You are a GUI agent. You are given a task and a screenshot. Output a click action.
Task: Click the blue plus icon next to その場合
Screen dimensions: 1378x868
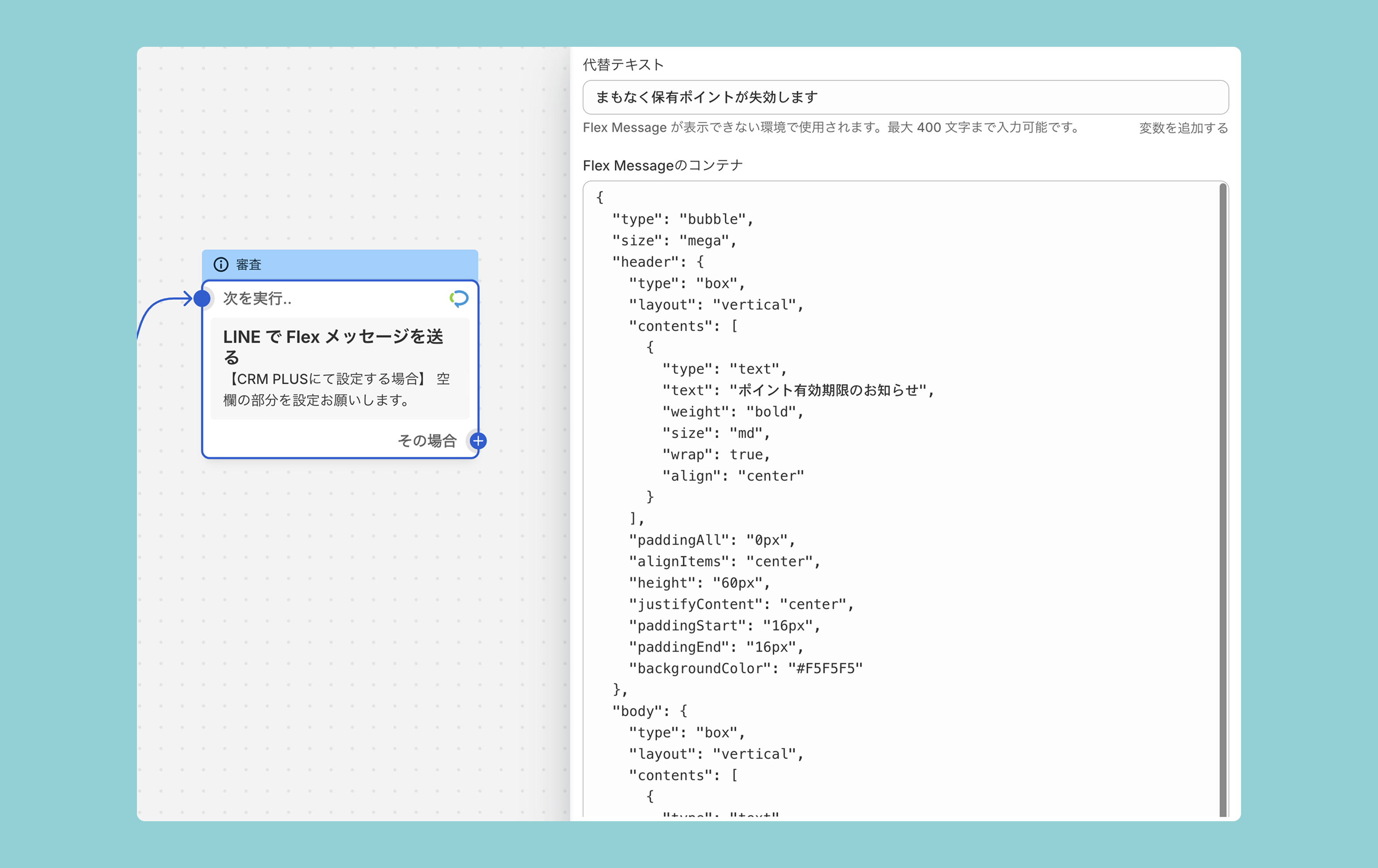[x=478, y=441]
